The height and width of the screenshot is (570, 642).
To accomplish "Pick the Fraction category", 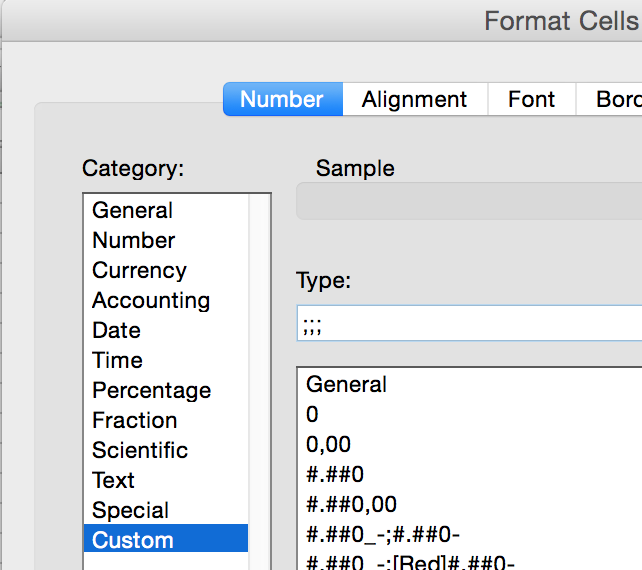I will (134, 421).
